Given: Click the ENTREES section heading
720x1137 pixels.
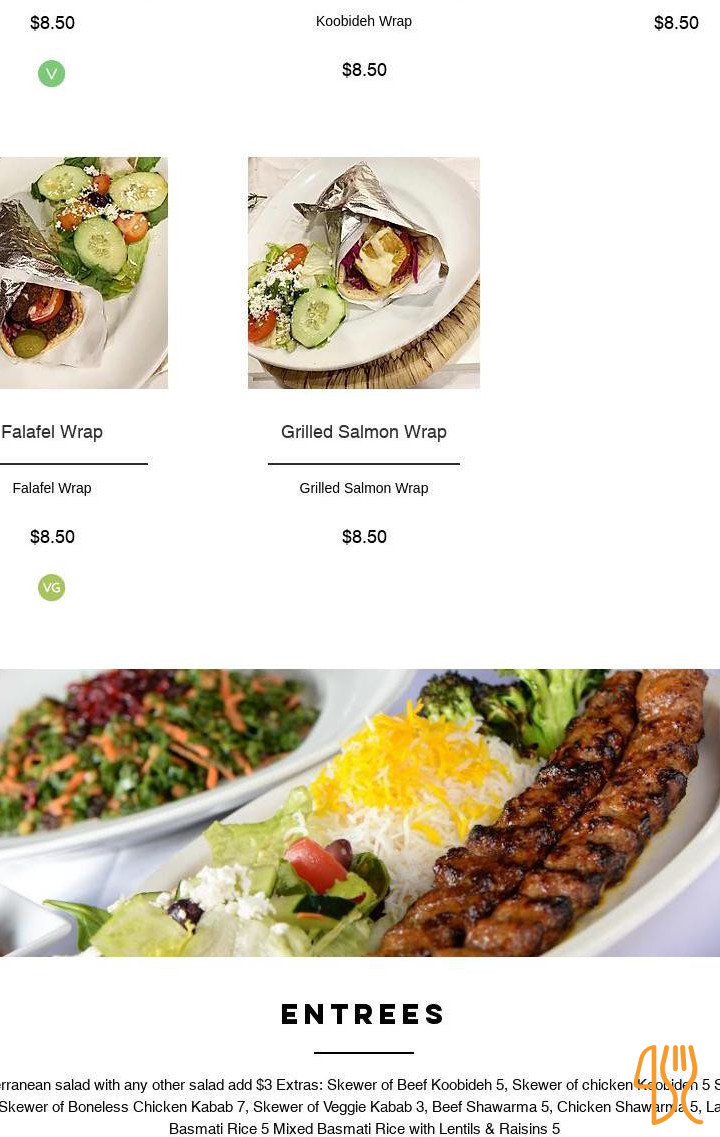Looking at the screenshot, I should pyautogui.click(x=363, y=1014).
